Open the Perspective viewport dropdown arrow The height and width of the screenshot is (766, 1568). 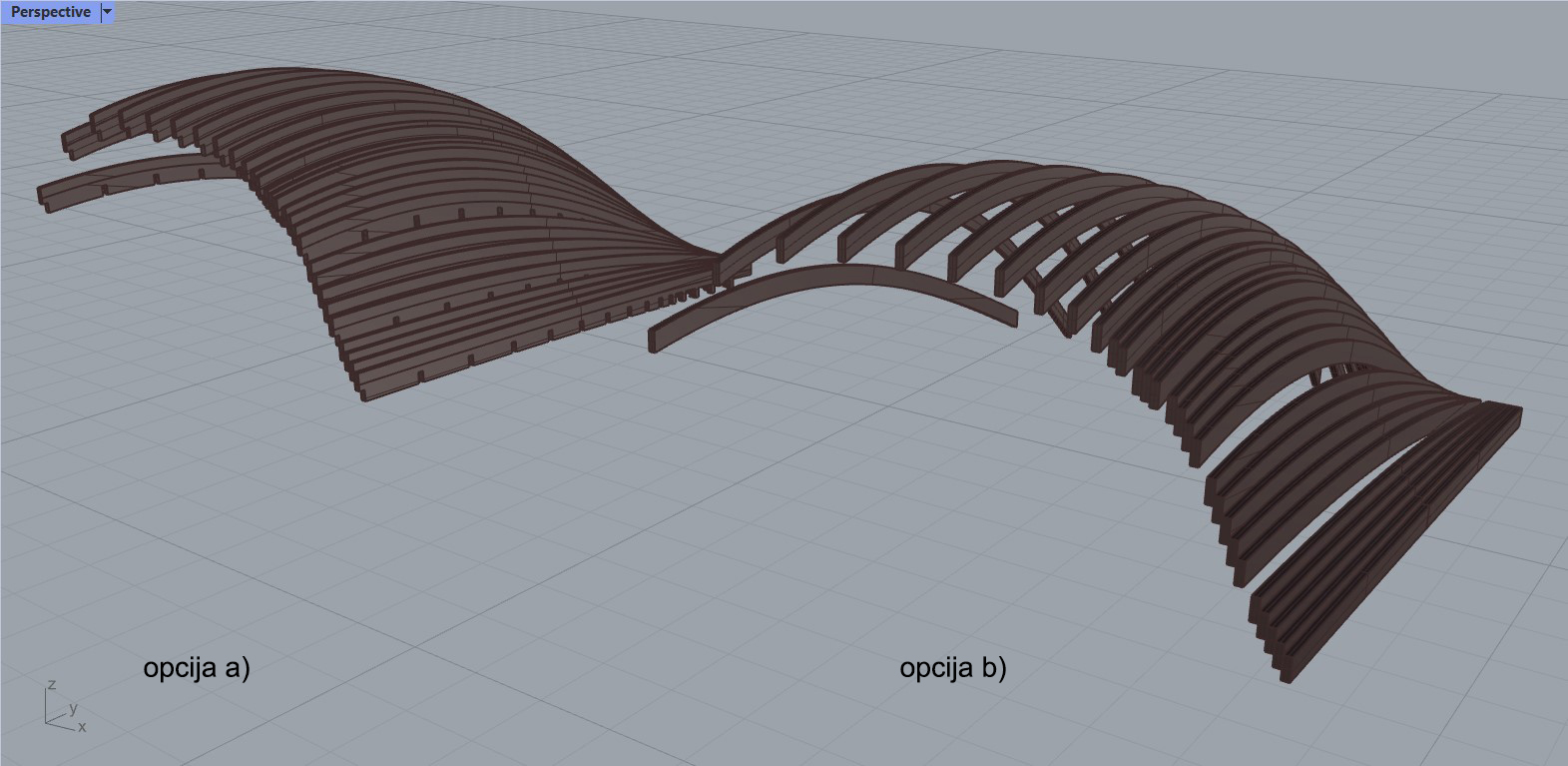coord(108,12)
